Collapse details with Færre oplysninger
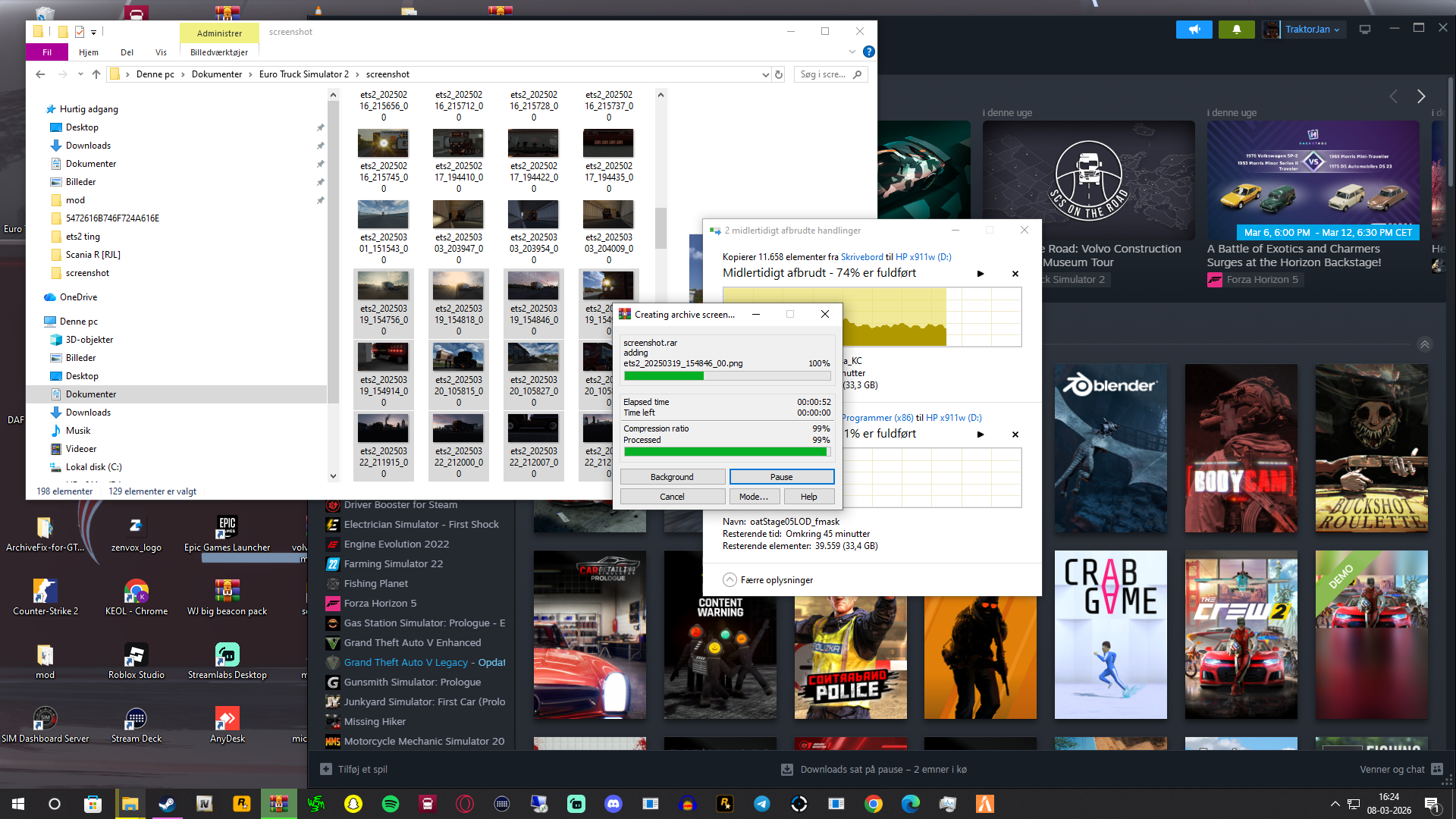The height and width of the screenshot is (819, 1456). click(x=767, y=580)
